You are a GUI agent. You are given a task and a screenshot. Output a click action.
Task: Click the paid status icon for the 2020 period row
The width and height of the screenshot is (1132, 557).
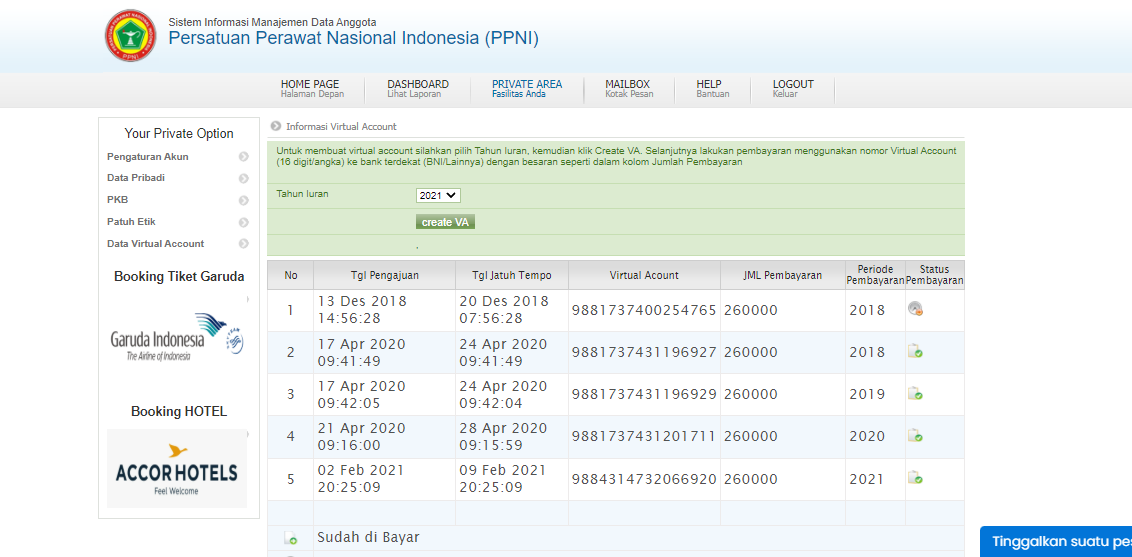click(915, 435)
